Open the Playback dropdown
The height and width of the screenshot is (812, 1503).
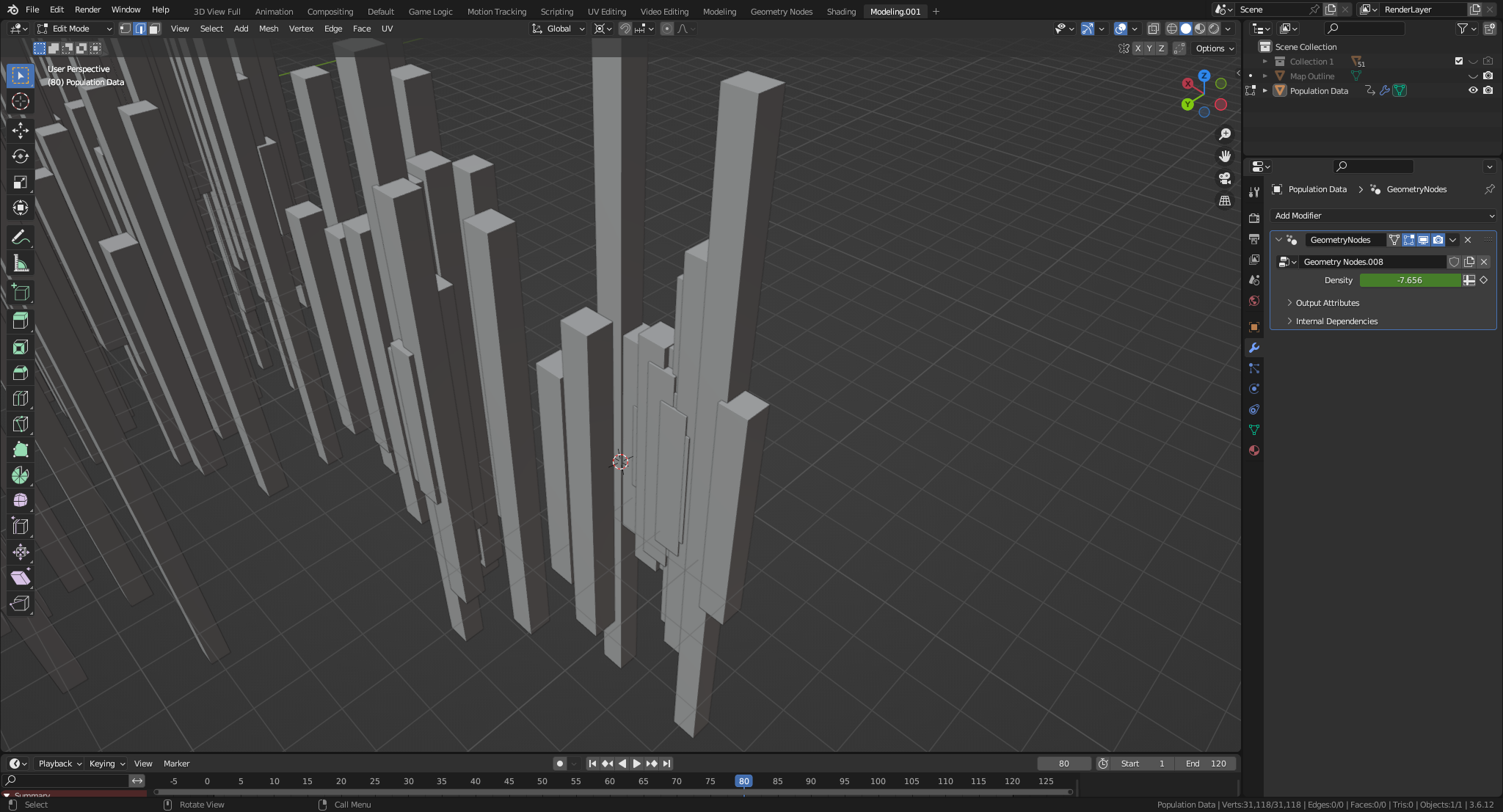tap(59, 764)
